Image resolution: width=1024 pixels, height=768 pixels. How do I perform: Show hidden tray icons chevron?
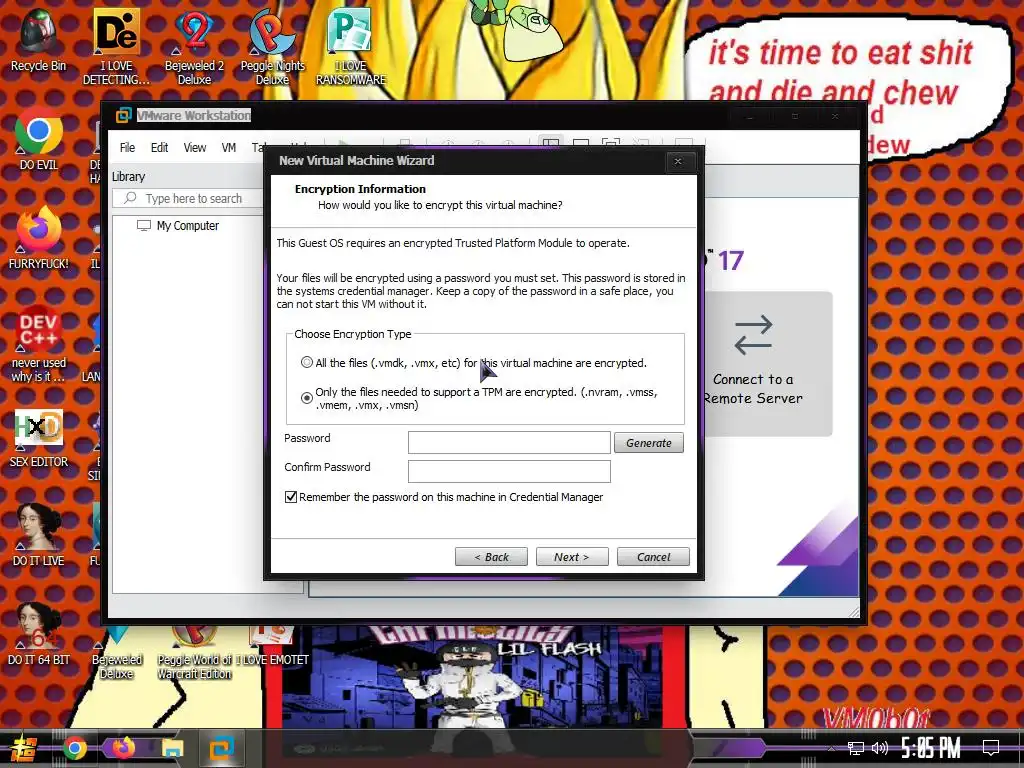(831, 748)
